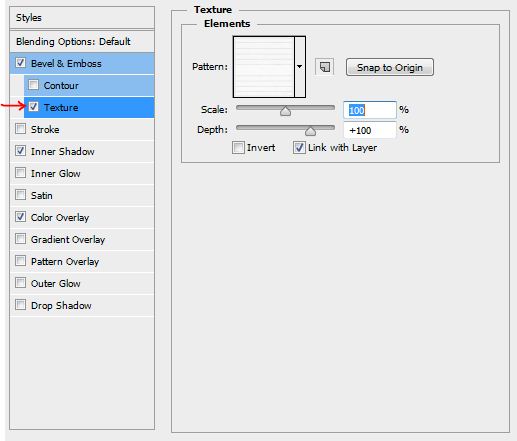Uncheck the Texture checkbox

click(33, 107)
